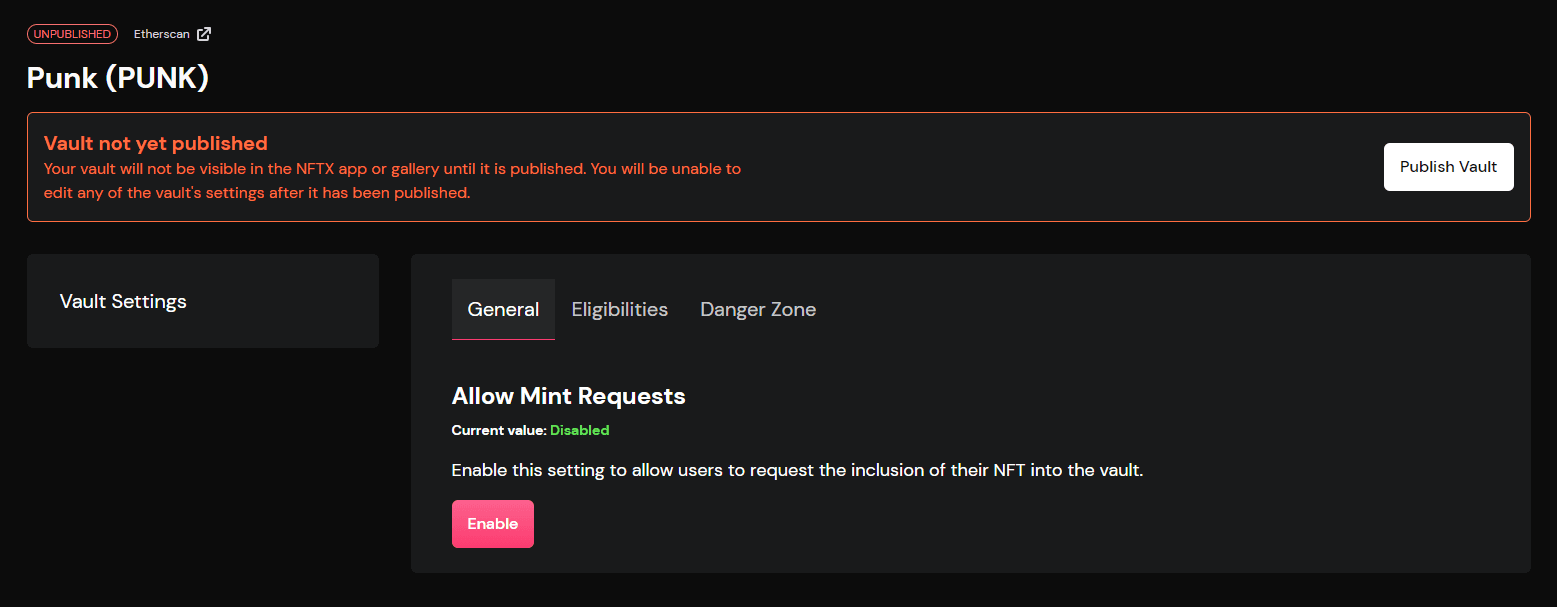This screenshot has height=607, width=1557.
Task: Click the warning line about editing vault settings
Action: 257,193
